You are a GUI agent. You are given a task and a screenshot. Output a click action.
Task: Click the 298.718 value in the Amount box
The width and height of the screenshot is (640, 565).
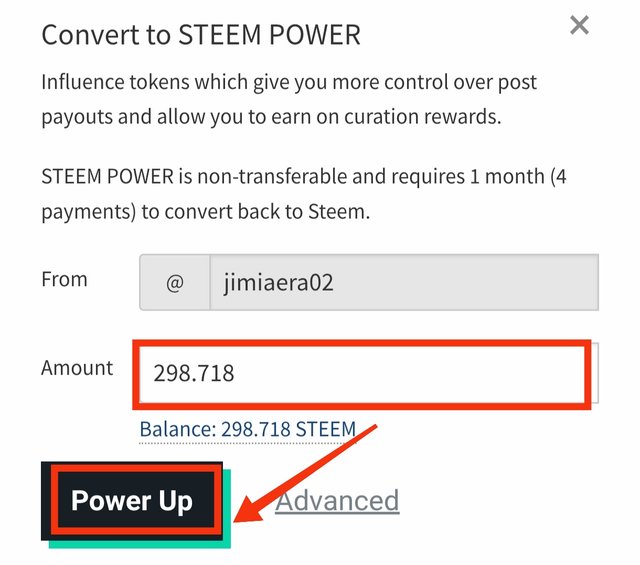194,374
